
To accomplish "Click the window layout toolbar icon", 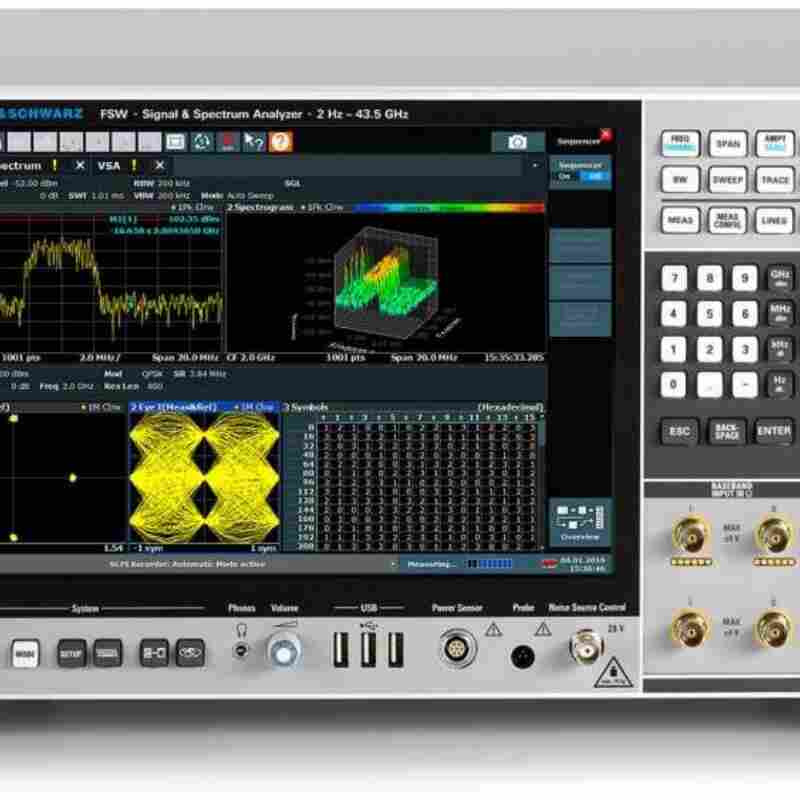I will pos(175,142).
